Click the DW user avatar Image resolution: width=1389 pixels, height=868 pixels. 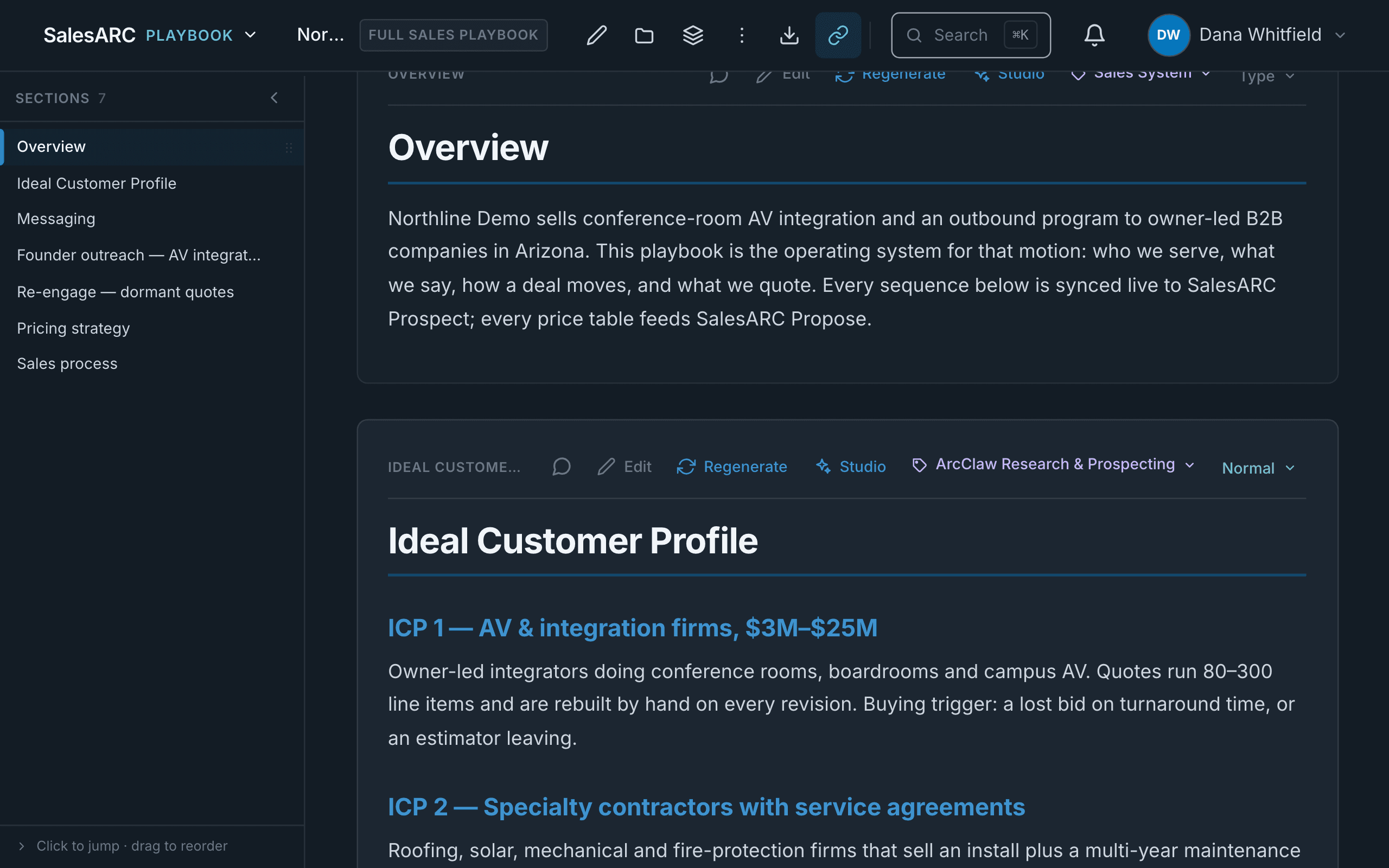tap(1168, 35)
